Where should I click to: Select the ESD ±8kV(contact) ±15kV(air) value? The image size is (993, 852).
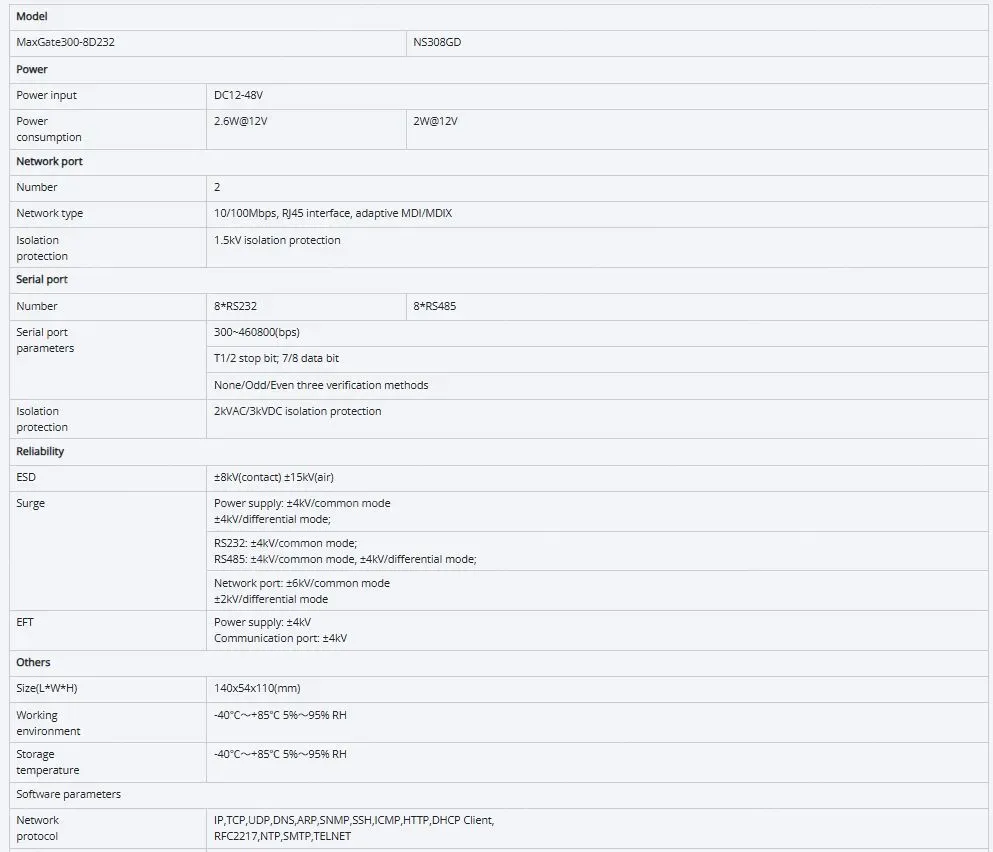[x=281, y=477]
